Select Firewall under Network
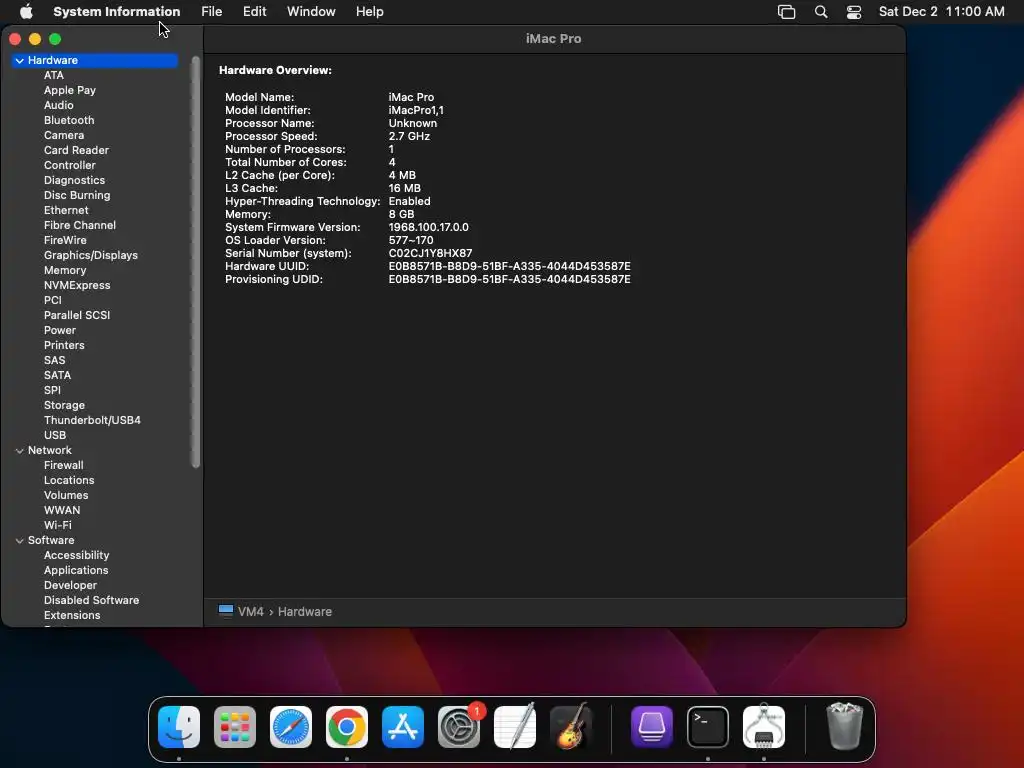Image resolution: width=1024 pixels, height=768 pixels. click(x=63, y=466)
